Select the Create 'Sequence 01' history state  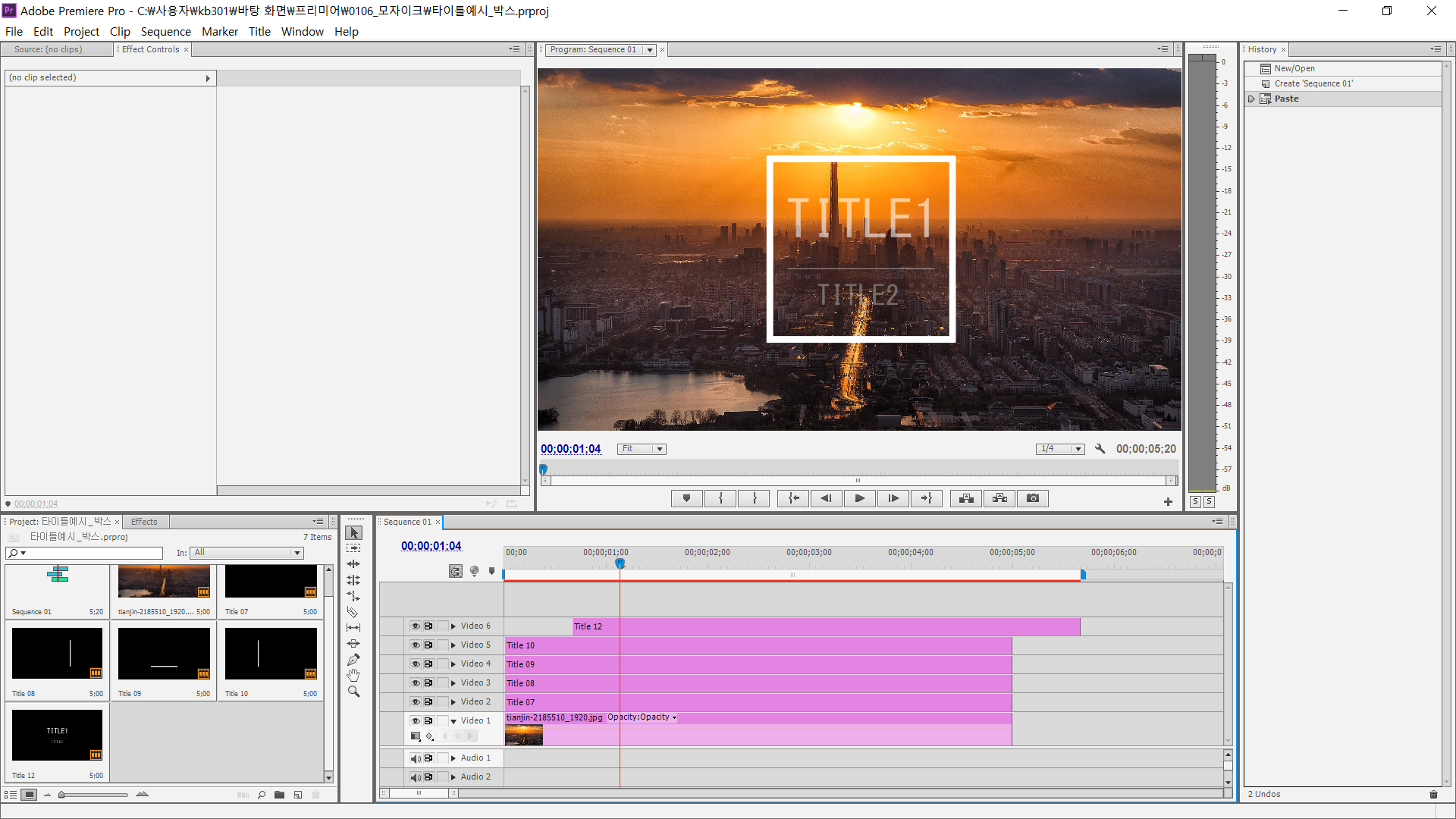click(x=1313, y=83)
